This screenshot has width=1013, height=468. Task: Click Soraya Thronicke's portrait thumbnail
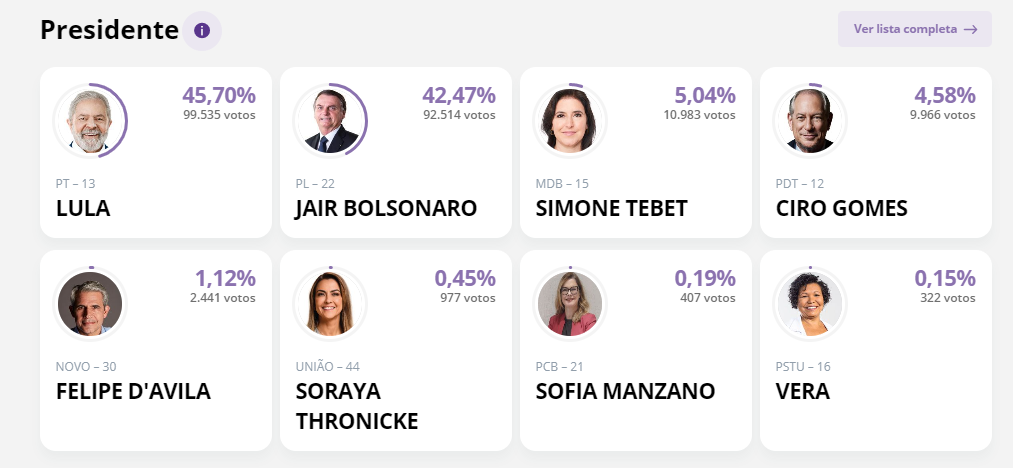(330, 303)
